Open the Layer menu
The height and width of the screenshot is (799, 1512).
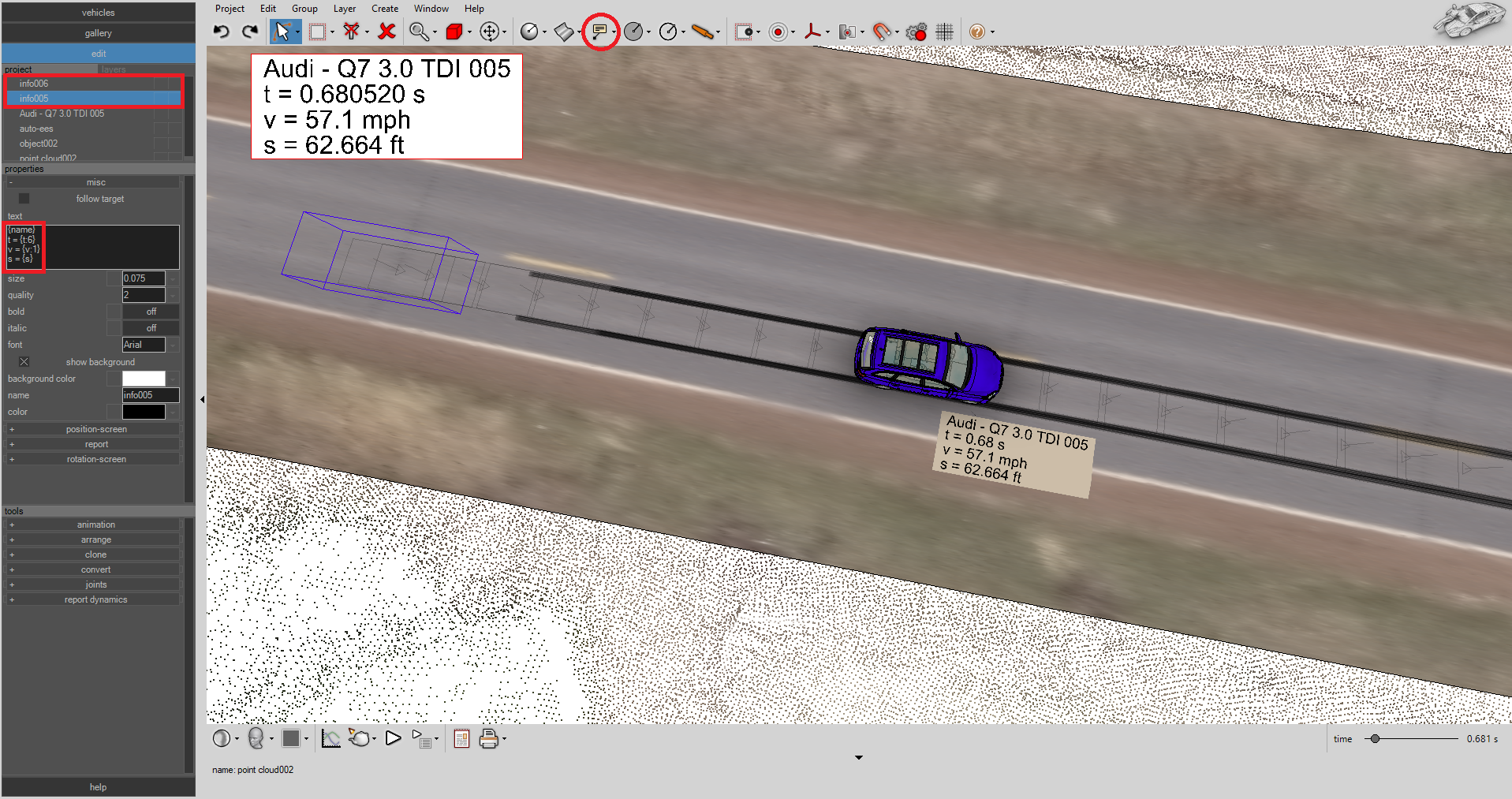point(345,9)
